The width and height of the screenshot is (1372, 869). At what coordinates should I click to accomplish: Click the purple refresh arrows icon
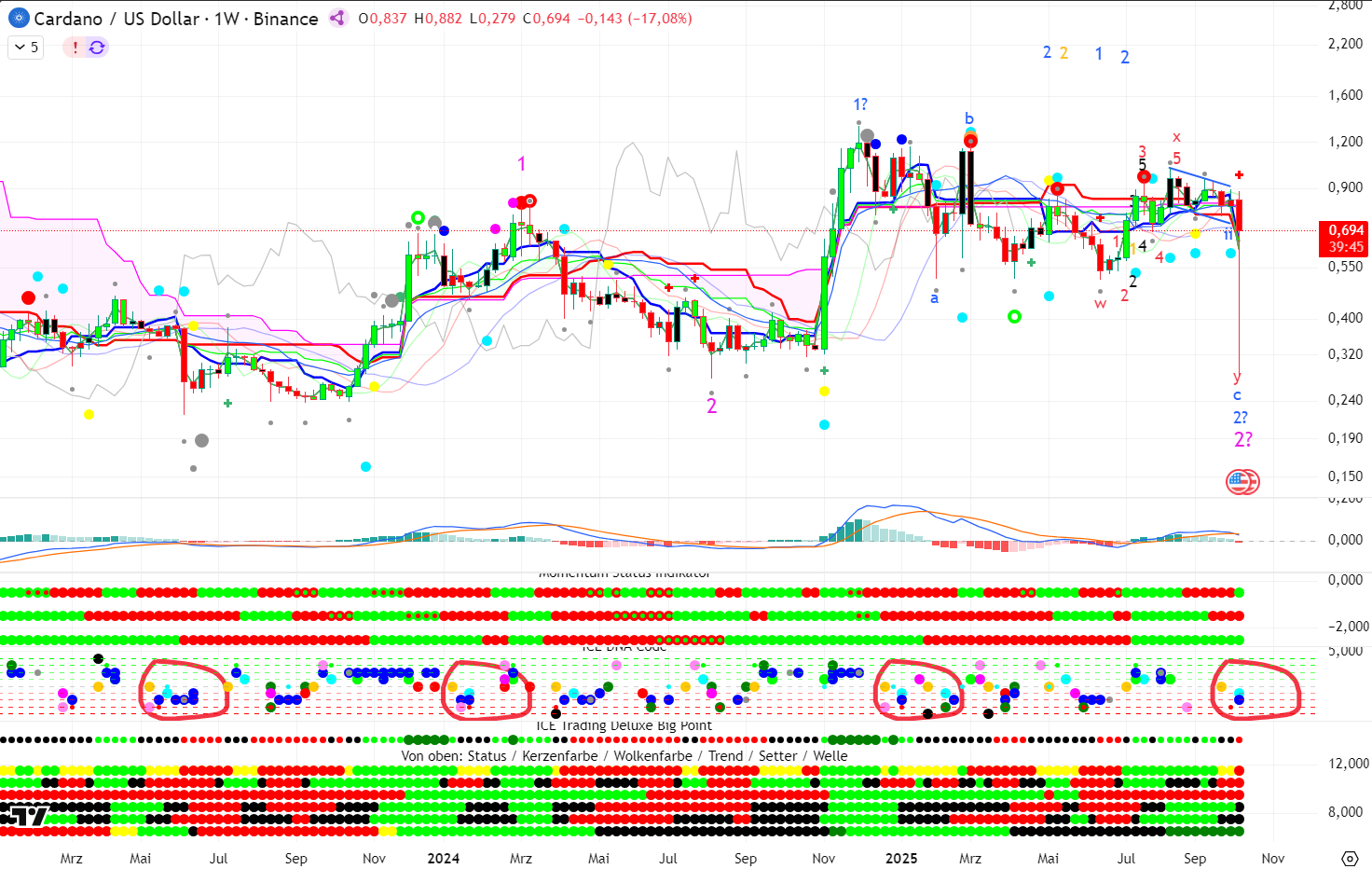97,48
